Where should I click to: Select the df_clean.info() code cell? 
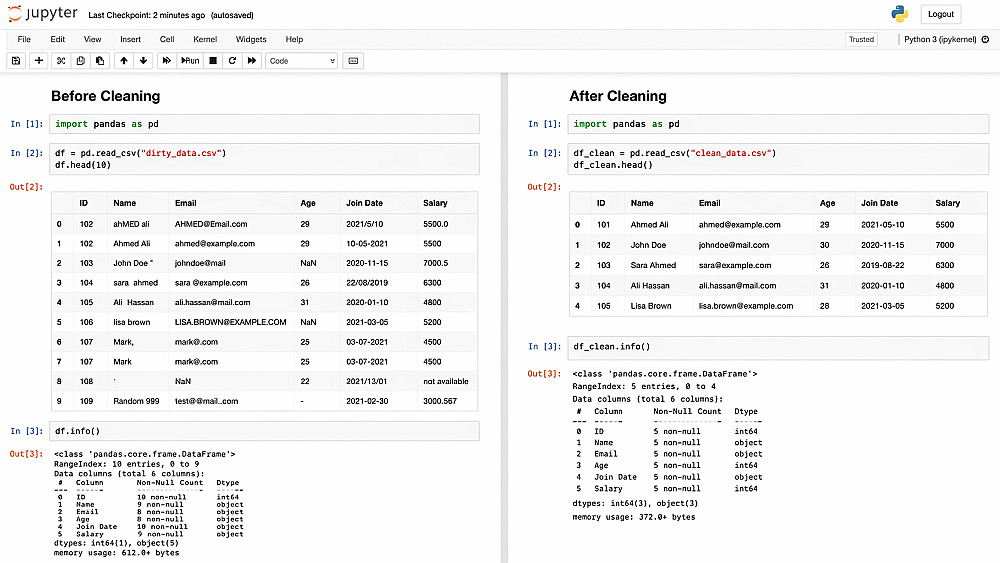778,347
